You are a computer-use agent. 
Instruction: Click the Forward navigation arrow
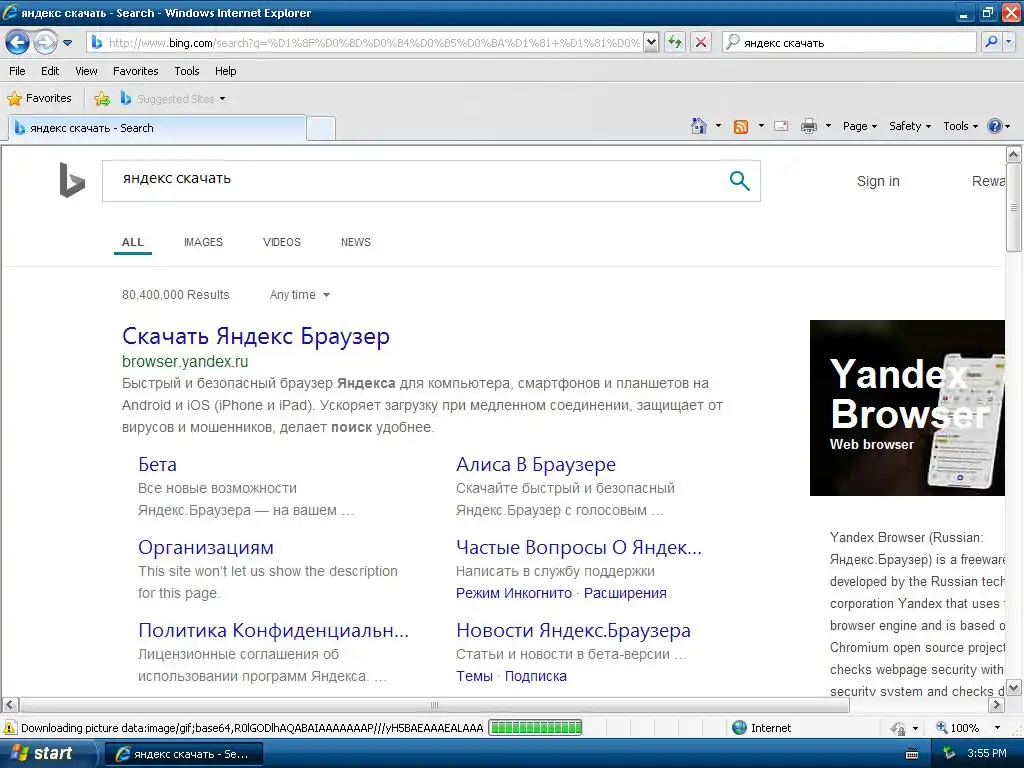(45, 43)
